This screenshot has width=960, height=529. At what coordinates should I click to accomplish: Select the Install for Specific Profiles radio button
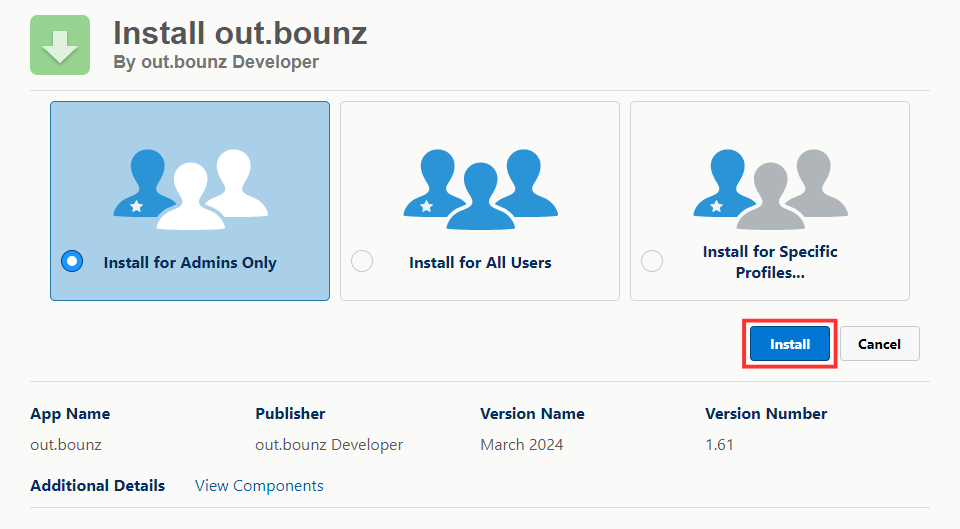point(652,261)
